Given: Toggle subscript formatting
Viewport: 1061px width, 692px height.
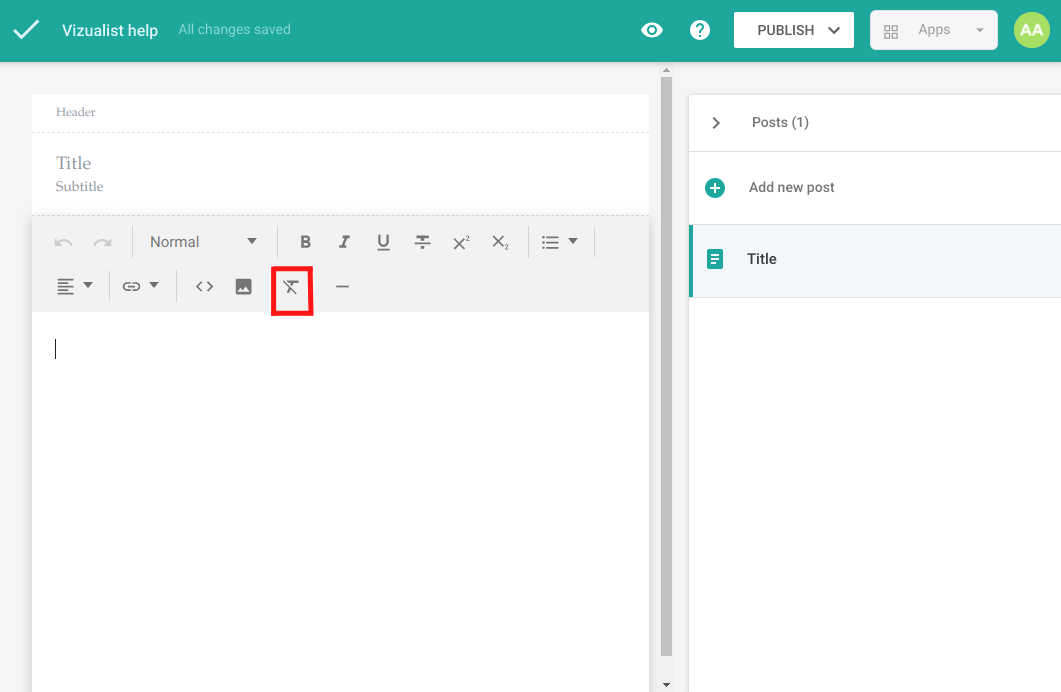Looking at the screenshot, I should point(500,242).
